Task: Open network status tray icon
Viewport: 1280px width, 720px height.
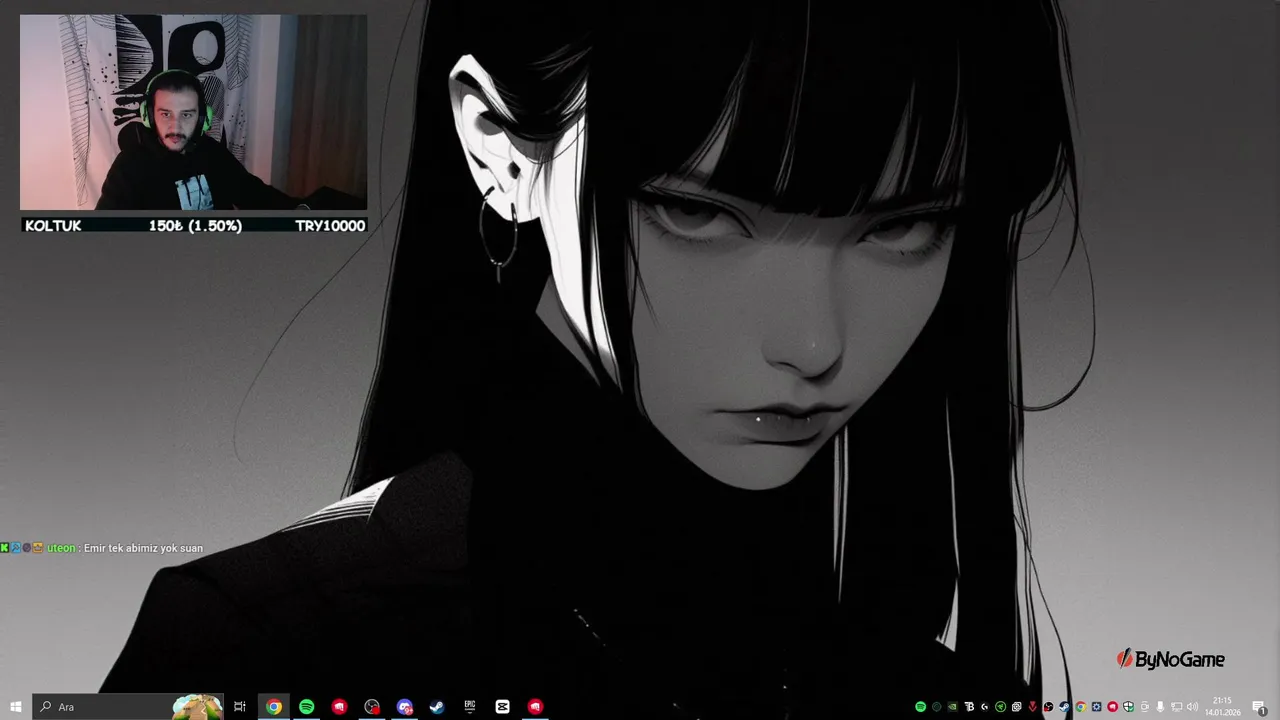Action: [1176, 707]
